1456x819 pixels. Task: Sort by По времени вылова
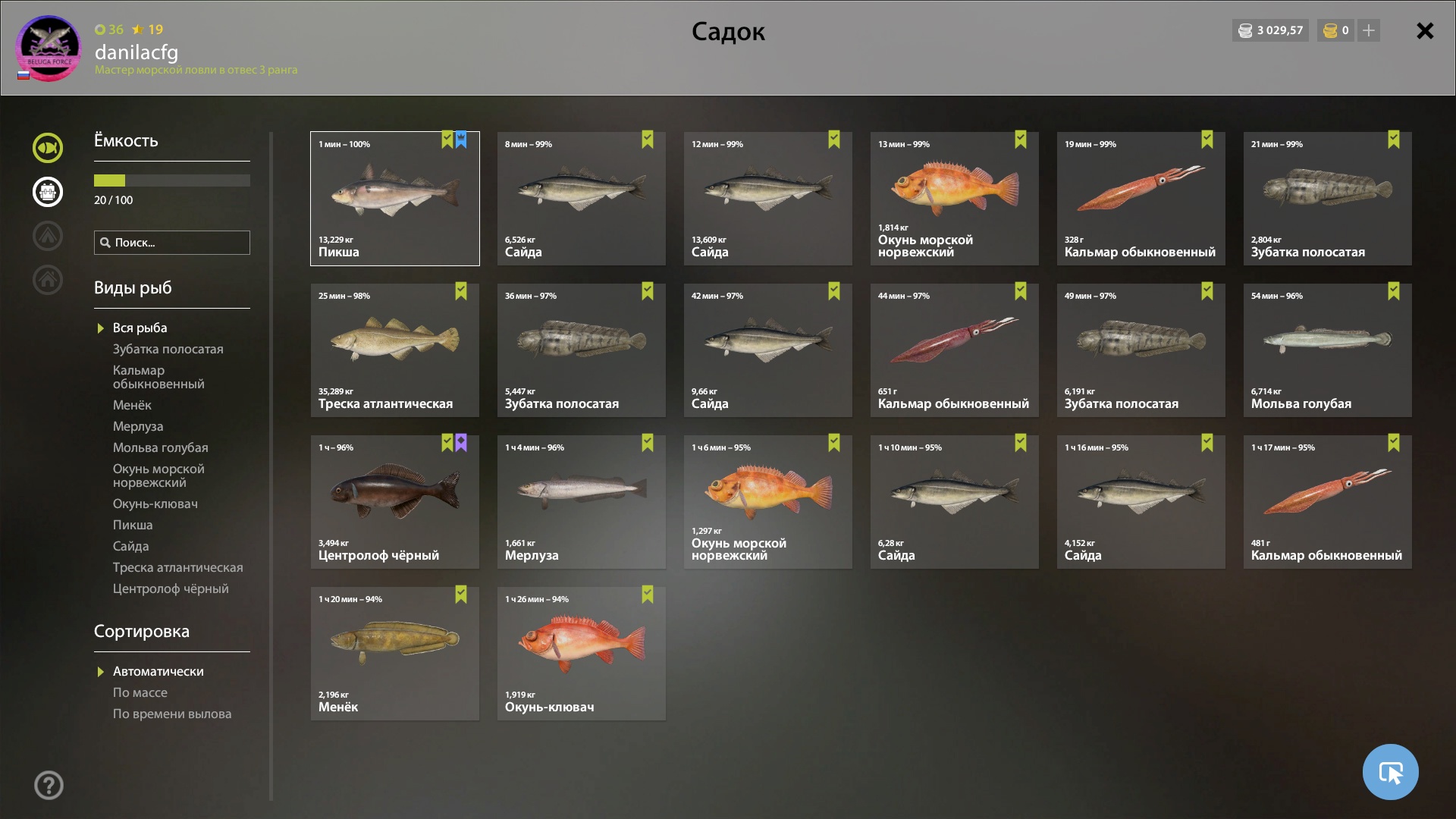pos(172,714)
